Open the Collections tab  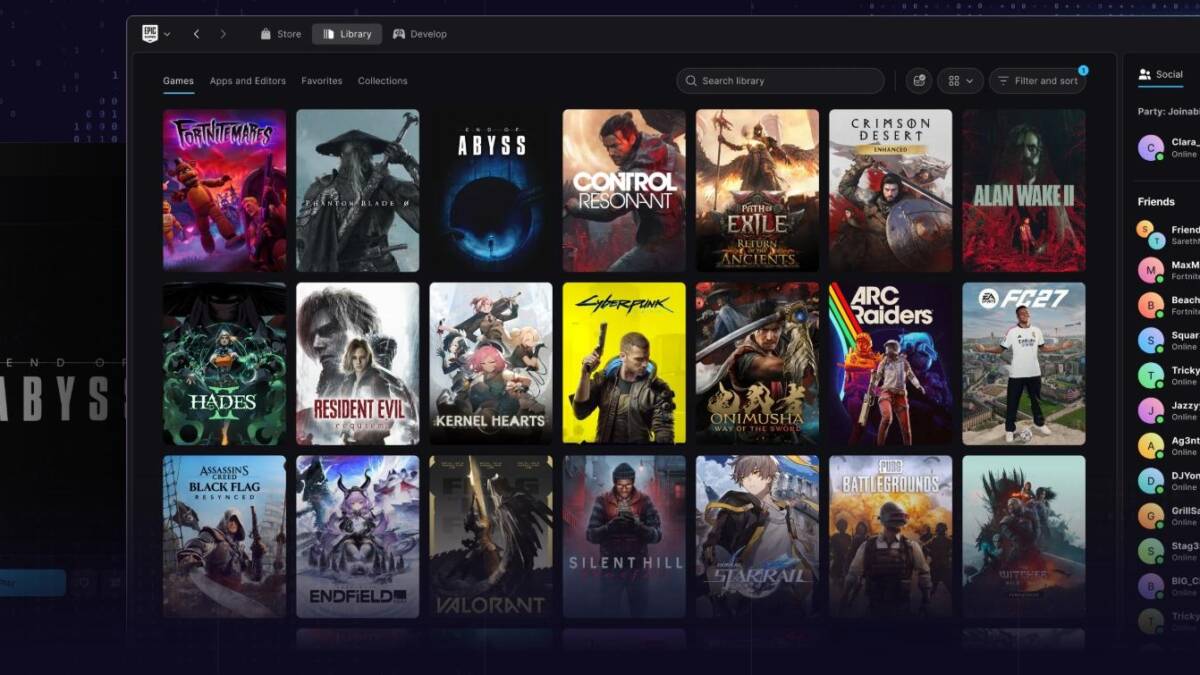pyautogui.click(x=383, y=81)
